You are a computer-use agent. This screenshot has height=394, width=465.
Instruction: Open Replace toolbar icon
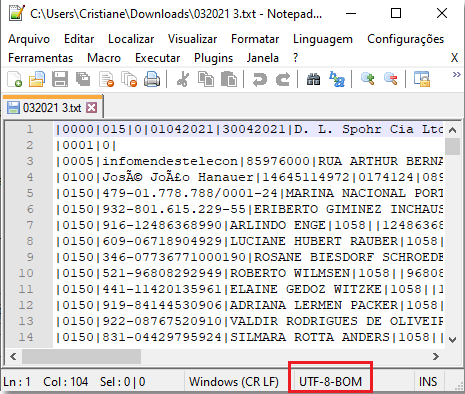337,79
